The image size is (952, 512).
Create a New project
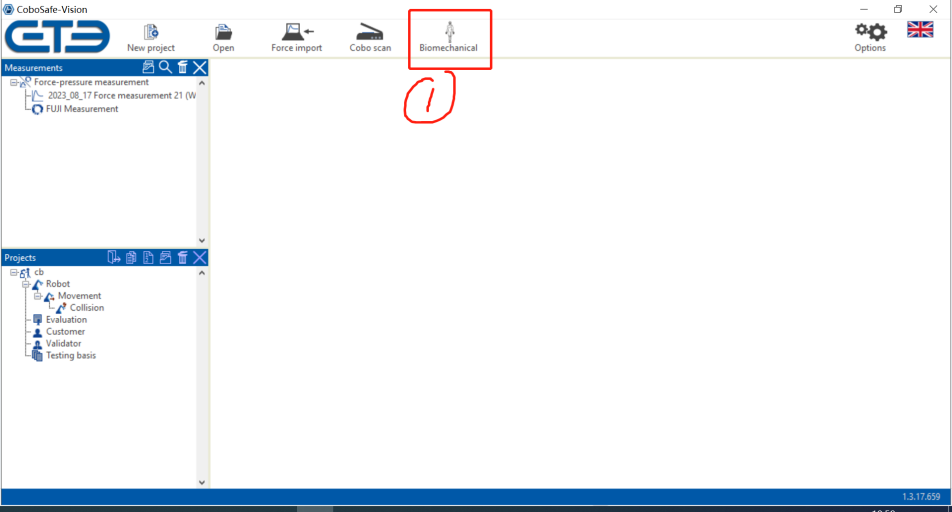(x=151, y=37)
